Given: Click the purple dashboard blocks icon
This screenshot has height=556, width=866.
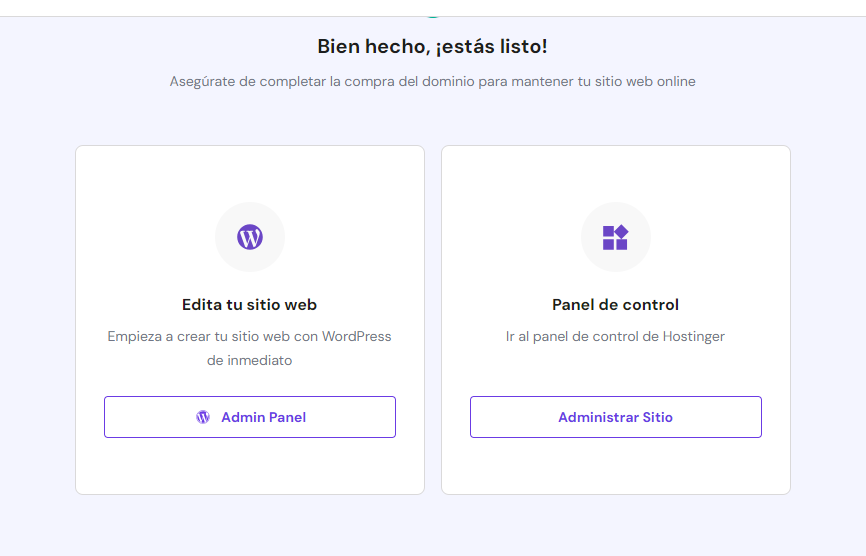Looking at the screenshot, I should (615, 237).
